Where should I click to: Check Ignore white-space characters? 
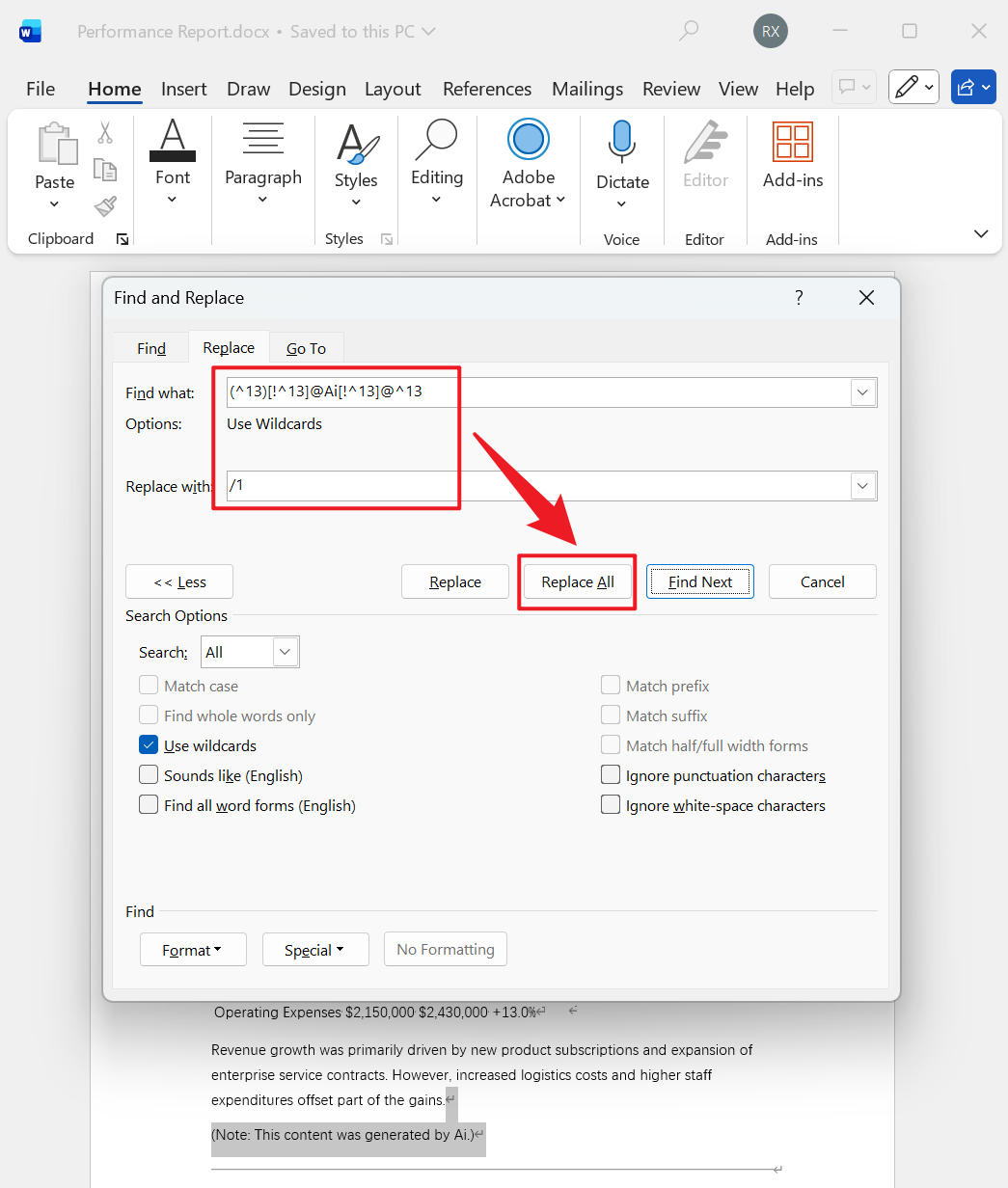(x=611, y=805)
